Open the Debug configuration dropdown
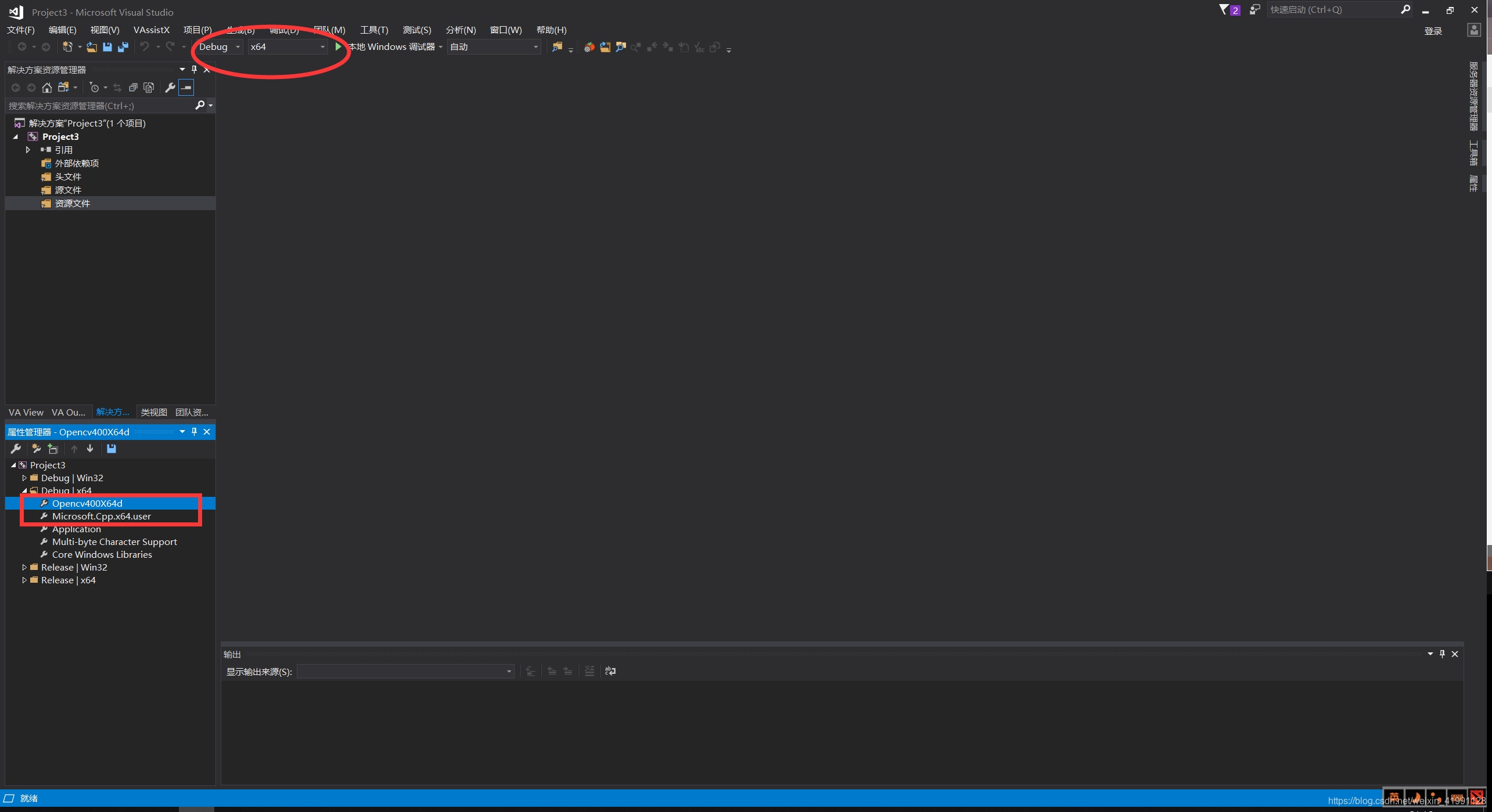 (220, 47)
